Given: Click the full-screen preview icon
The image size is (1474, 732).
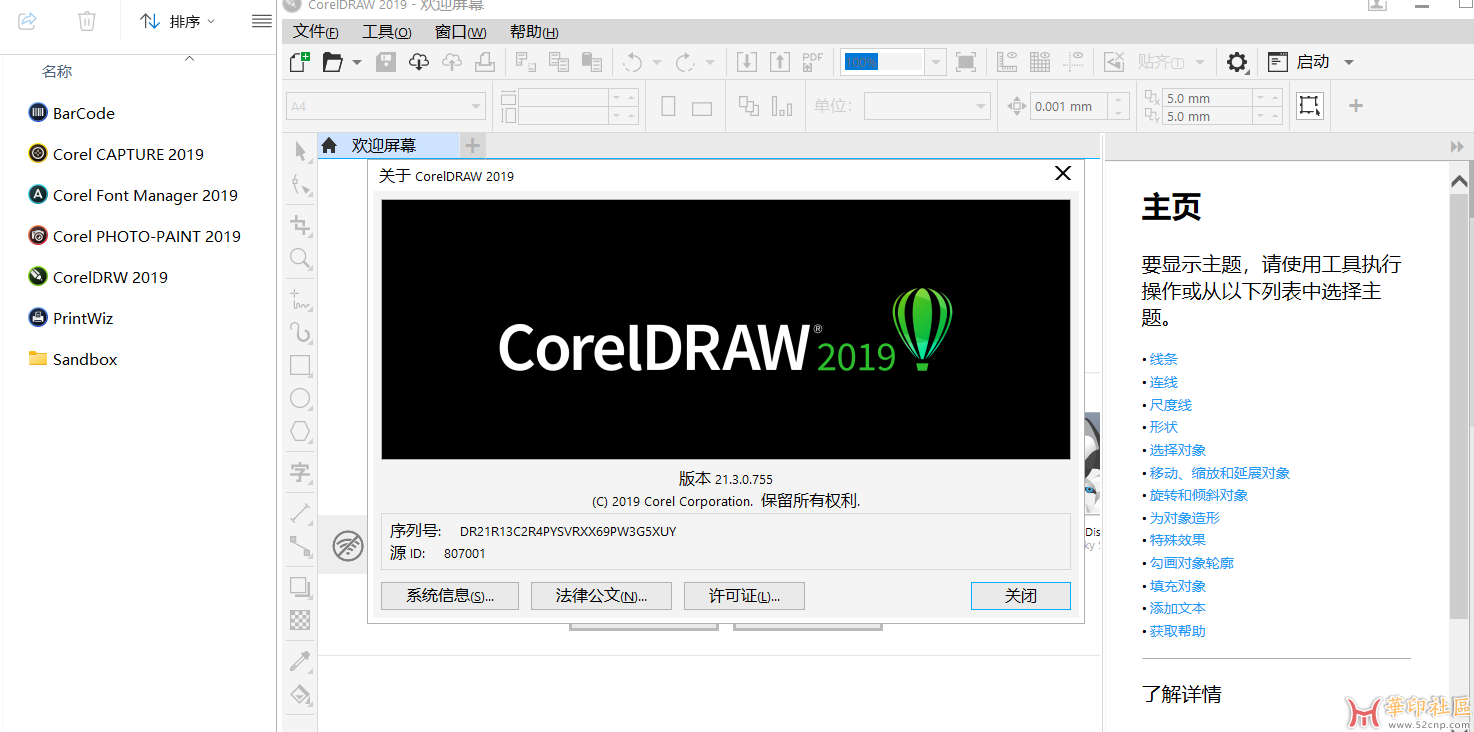Looking at the screenshot, I should click(x=966, y=62).
